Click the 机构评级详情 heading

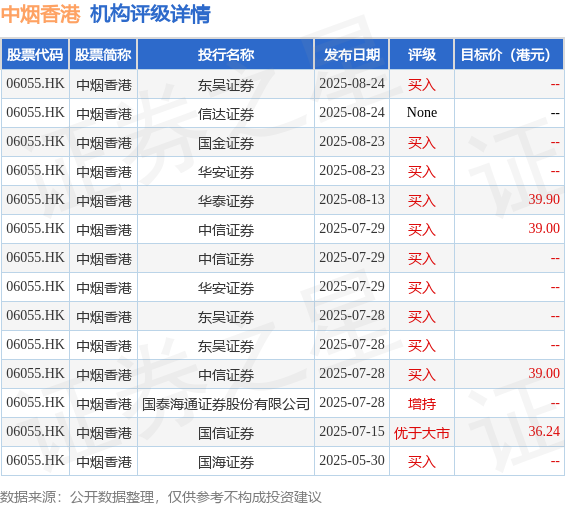coord(150,14)
